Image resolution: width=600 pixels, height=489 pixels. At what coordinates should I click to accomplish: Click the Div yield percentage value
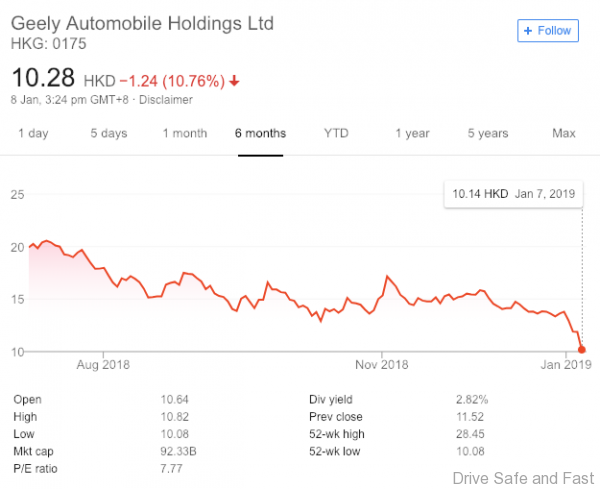click(471, 399)
